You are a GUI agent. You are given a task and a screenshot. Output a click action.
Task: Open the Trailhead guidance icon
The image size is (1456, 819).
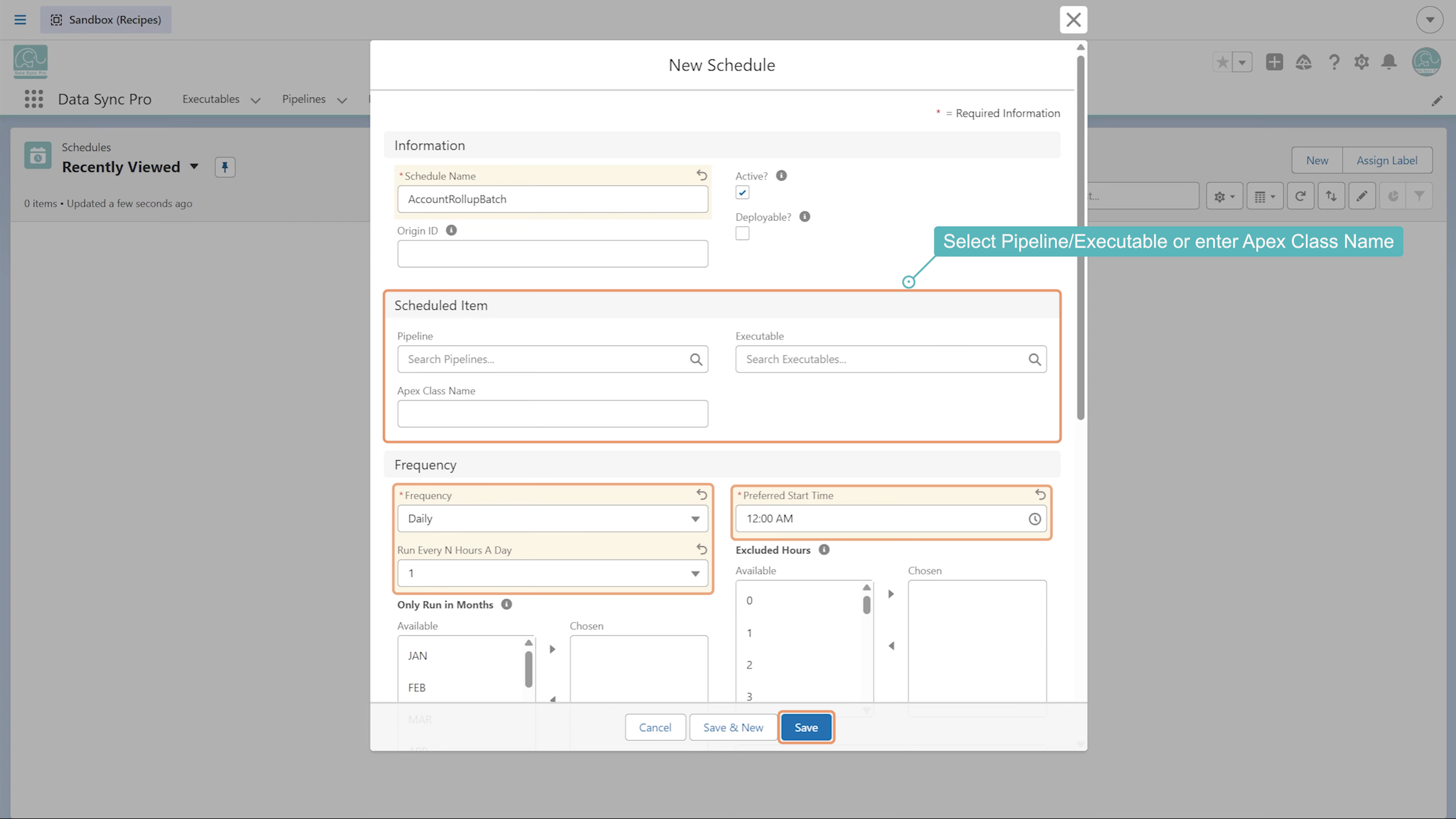click(x=1304, y=62)
